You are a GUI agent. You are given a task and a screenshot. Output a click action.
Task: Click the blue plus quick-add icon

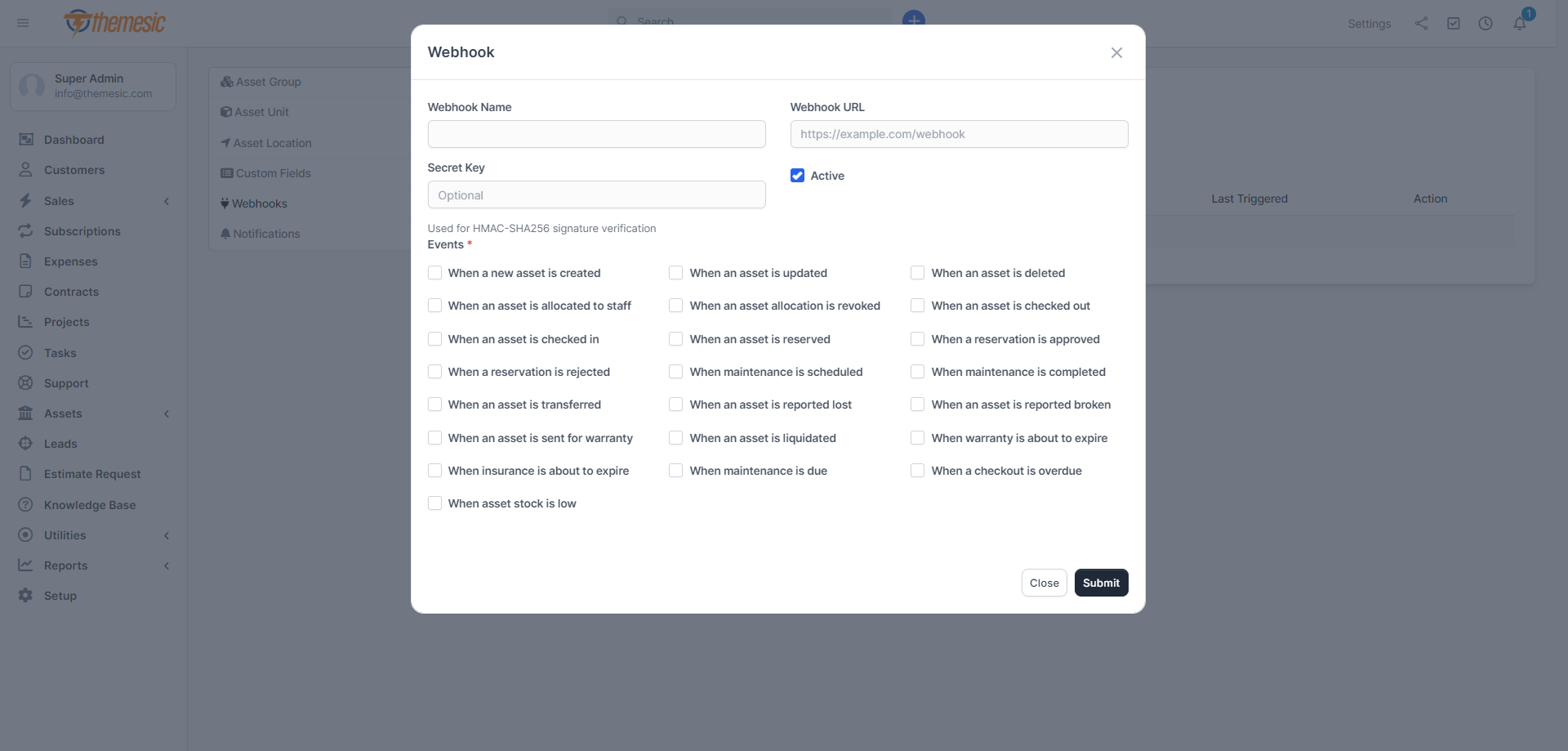click(913, 18)
